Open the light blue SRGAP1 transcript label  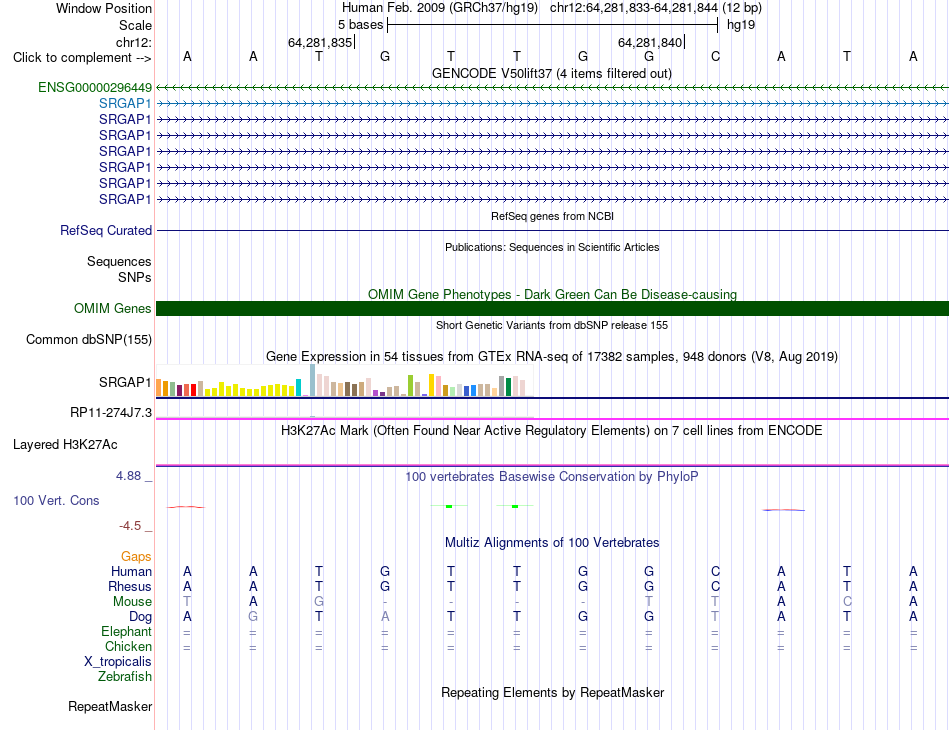[125, 104]
